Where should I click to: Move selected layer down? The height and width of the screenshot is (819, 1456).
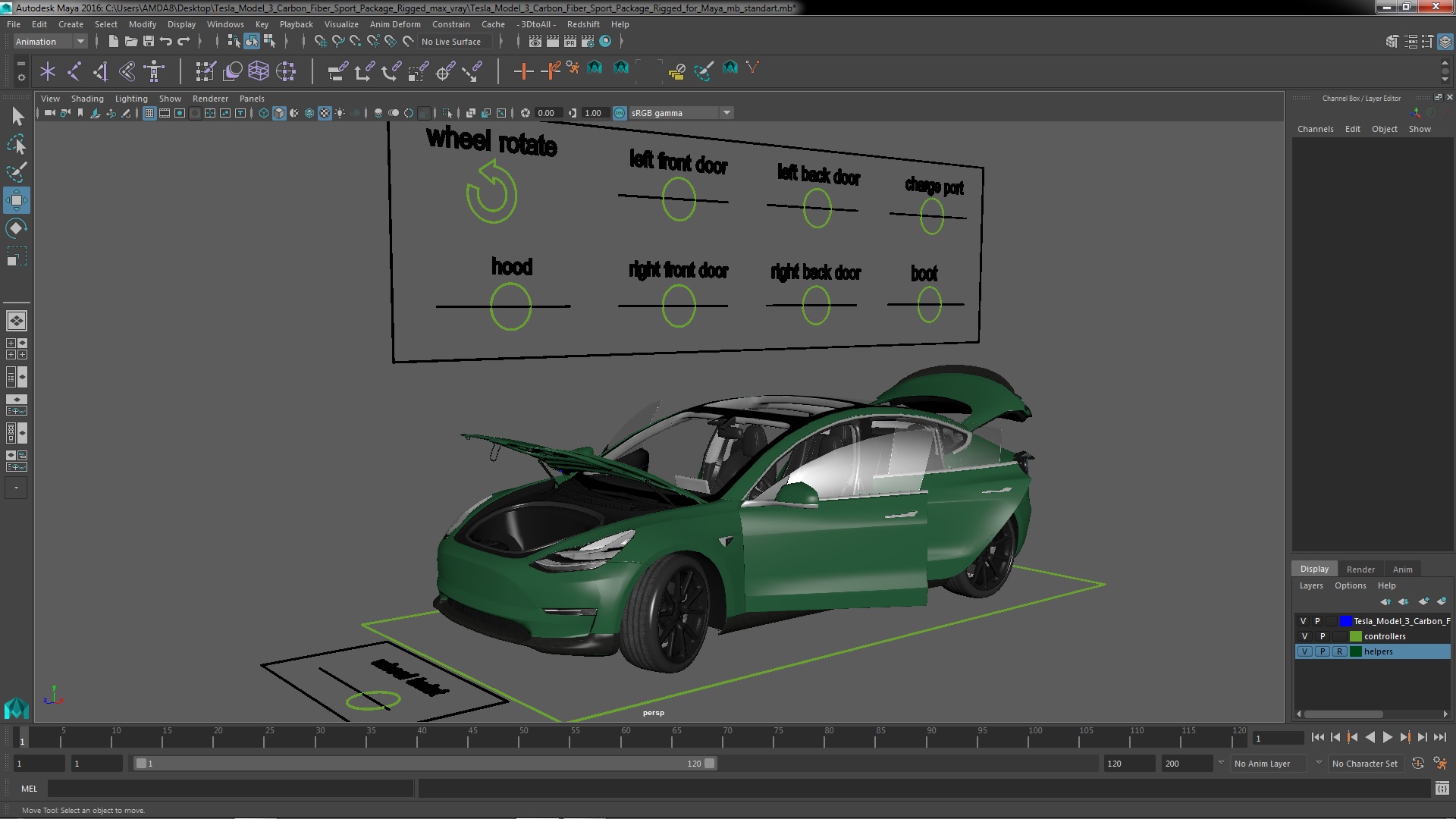pyautogui.click(x=1404, y=601)
